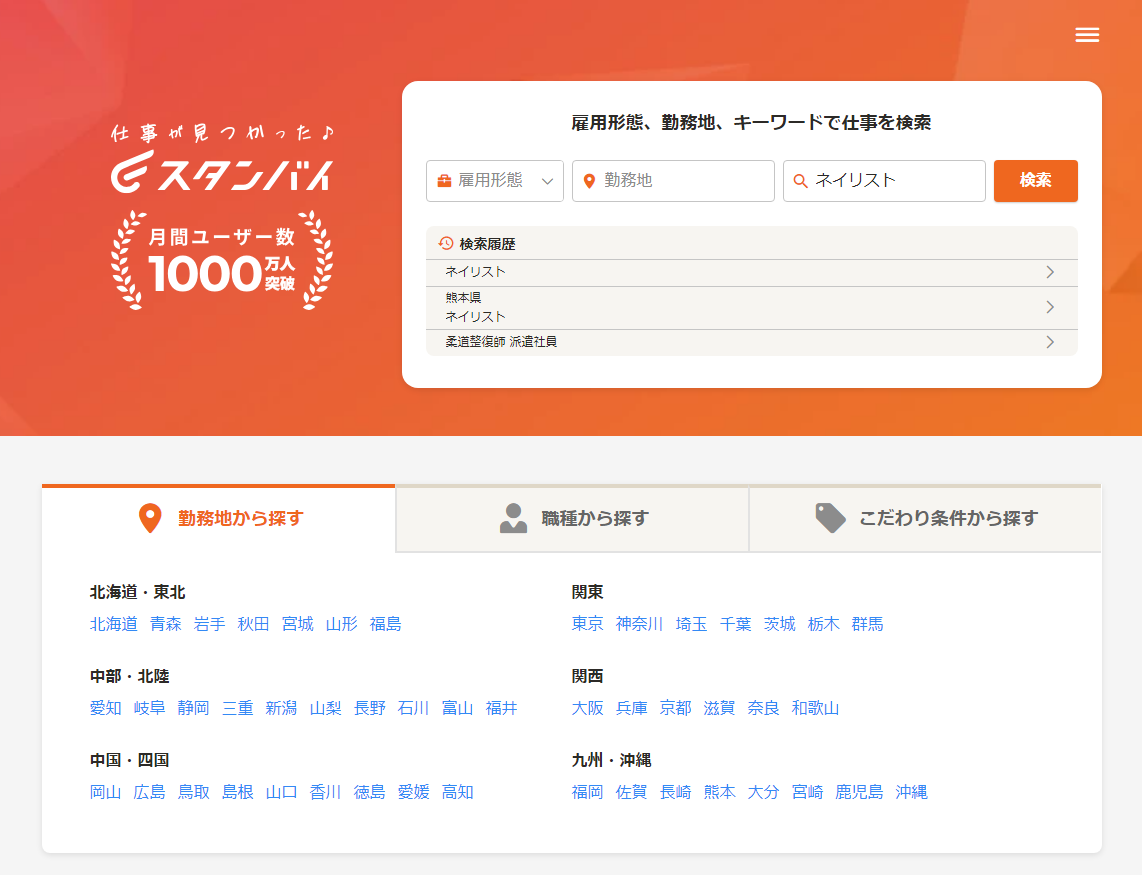Open the 岡山 link
1142x875 pixels.
coord(106,792)
